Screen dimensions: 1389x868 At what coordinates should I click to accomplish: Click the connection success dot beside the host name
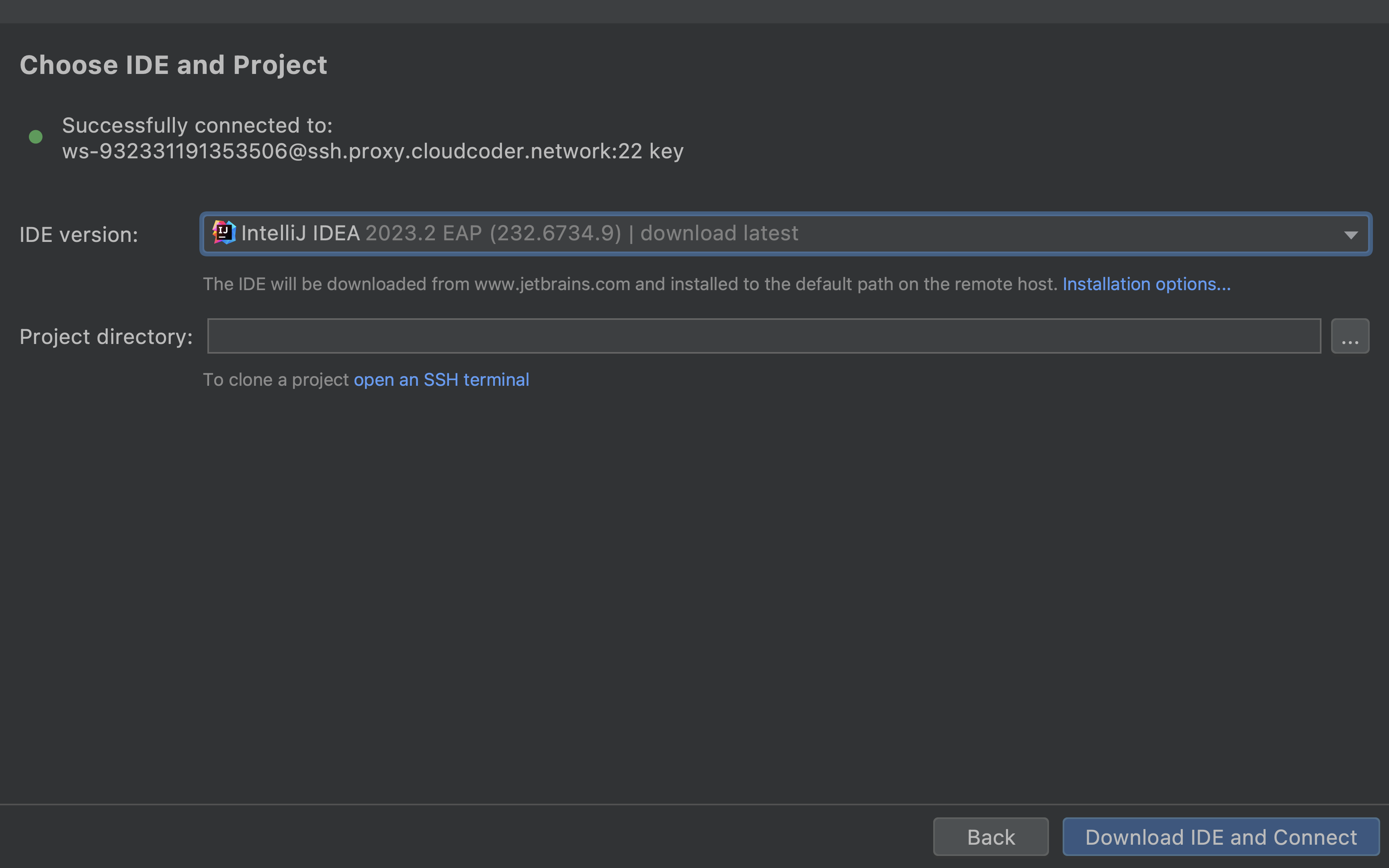(x=36, y=137)
